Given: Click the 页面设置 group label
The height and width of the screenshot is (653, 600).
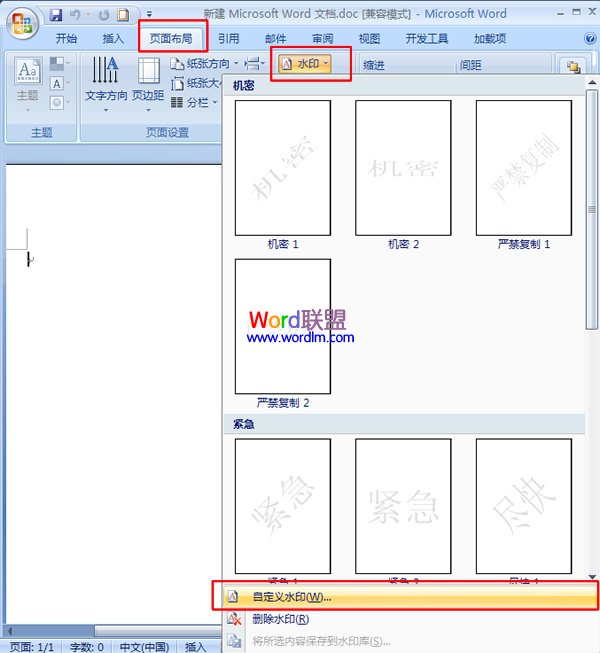Looking at the screenshot, I should tap(167, 132).
